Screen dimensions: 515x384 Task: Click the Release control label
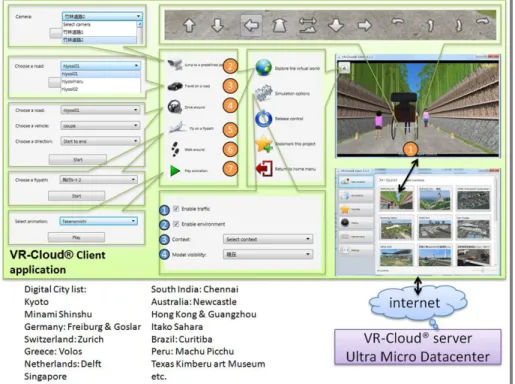[289, 119]
